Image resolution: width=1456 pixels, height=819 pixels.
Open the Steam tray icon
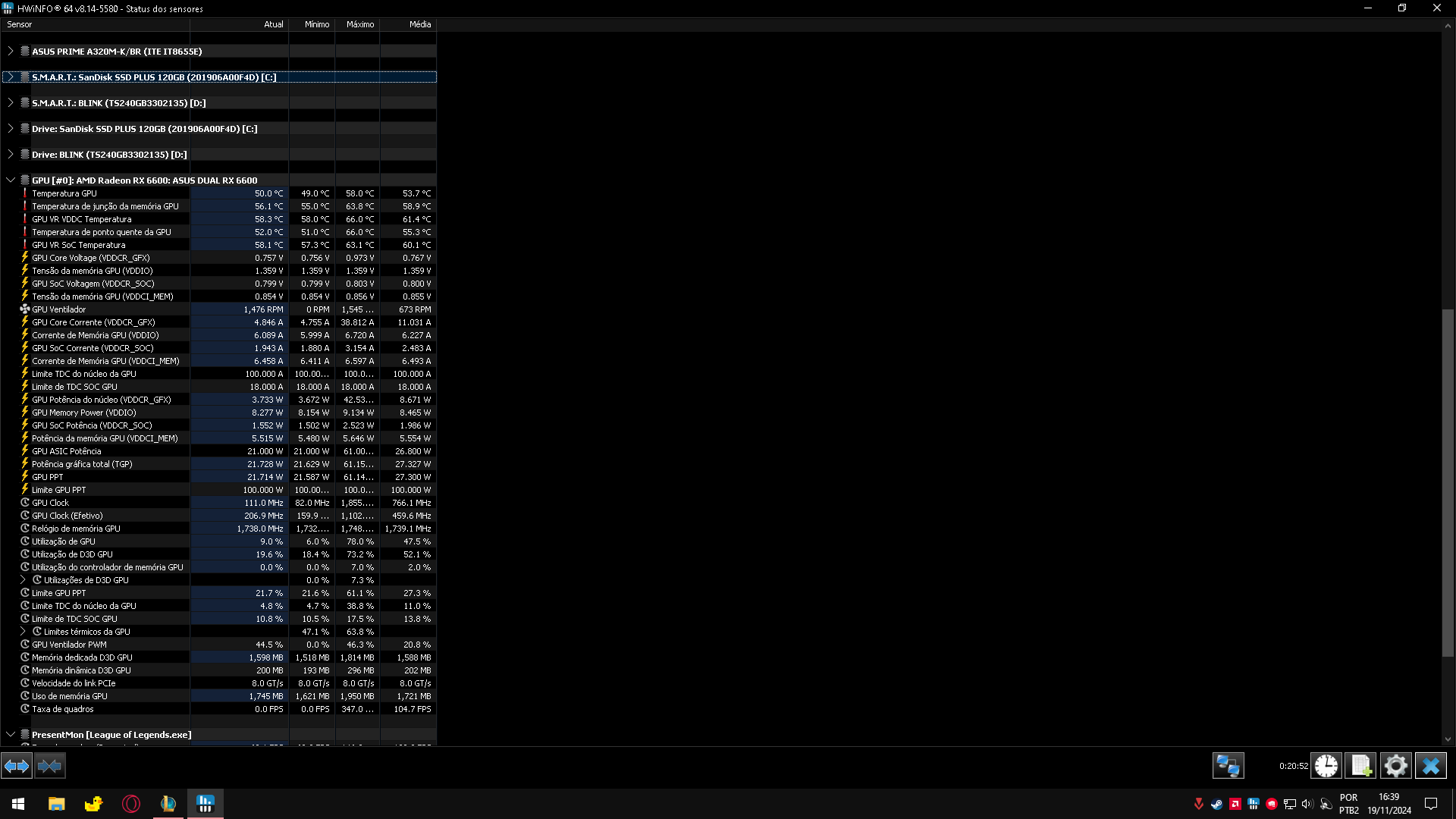tap(1217, 804)
